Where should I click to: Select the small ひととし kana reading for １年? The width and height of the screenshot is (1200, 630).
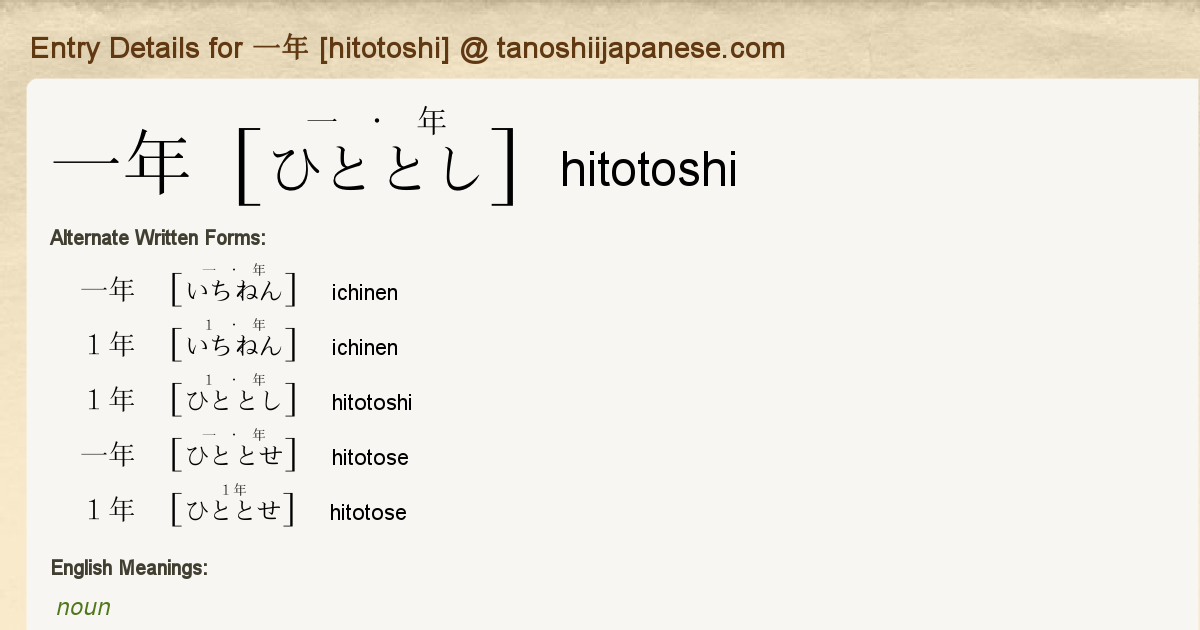[x=235, y=402]
